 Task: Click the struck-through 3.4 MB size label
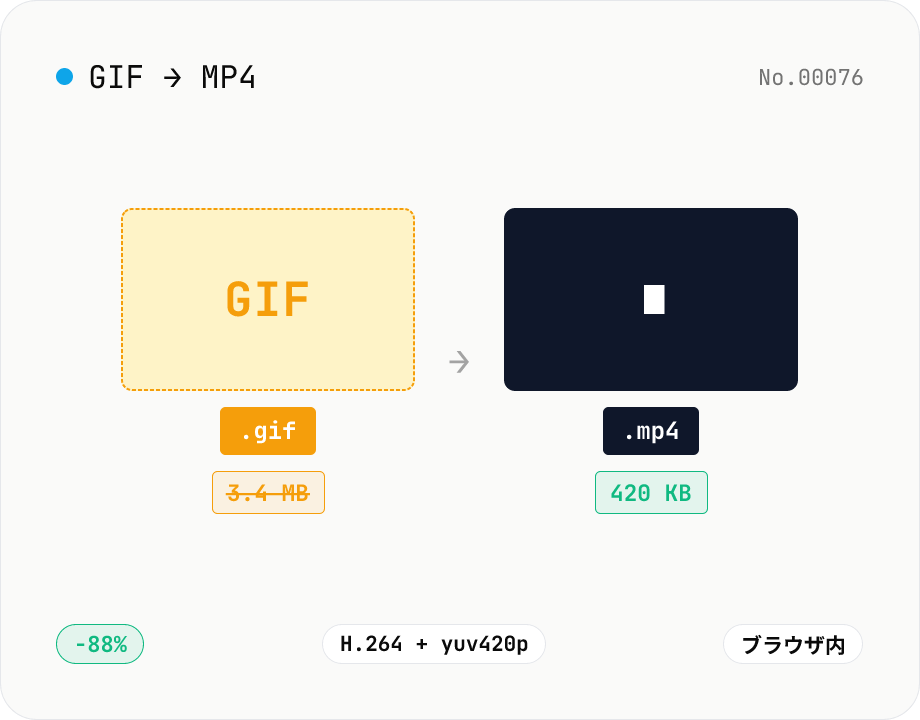[268, 492]
